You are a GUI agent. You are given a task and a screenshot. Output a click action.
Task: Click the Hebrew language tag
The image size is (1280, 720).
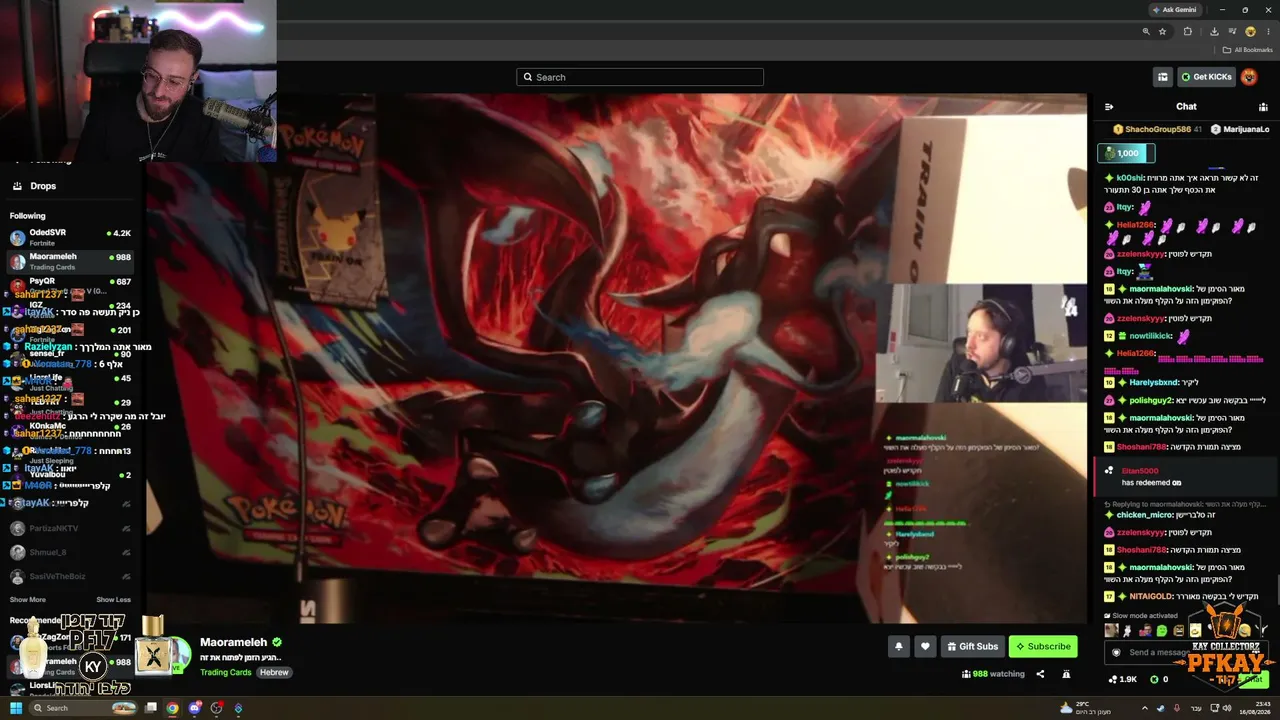(x=274, y=672)
